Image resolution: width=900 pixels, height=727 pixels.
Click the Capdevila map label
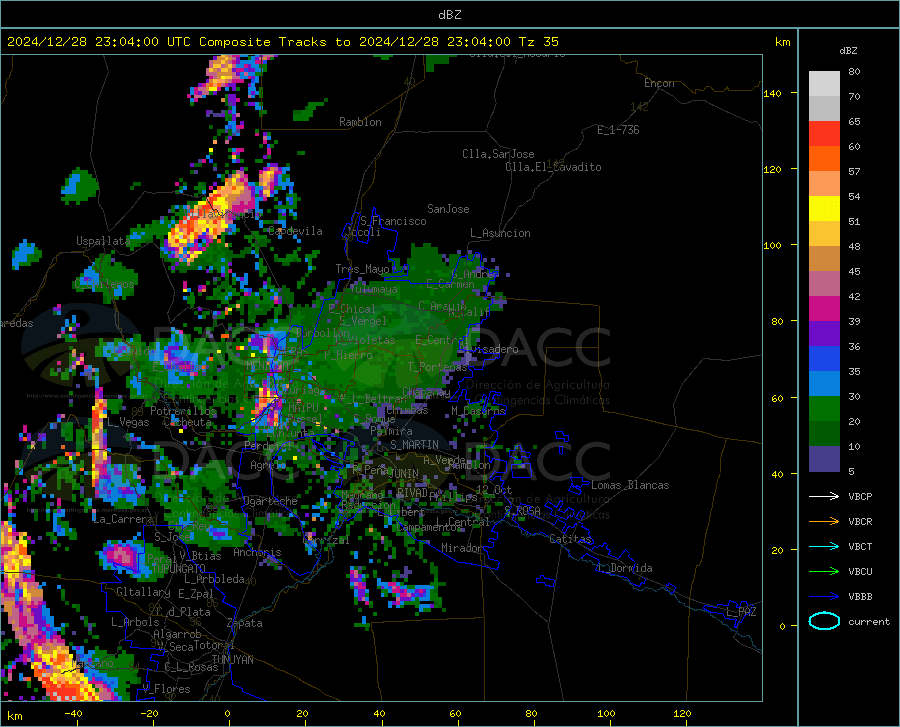295,231
